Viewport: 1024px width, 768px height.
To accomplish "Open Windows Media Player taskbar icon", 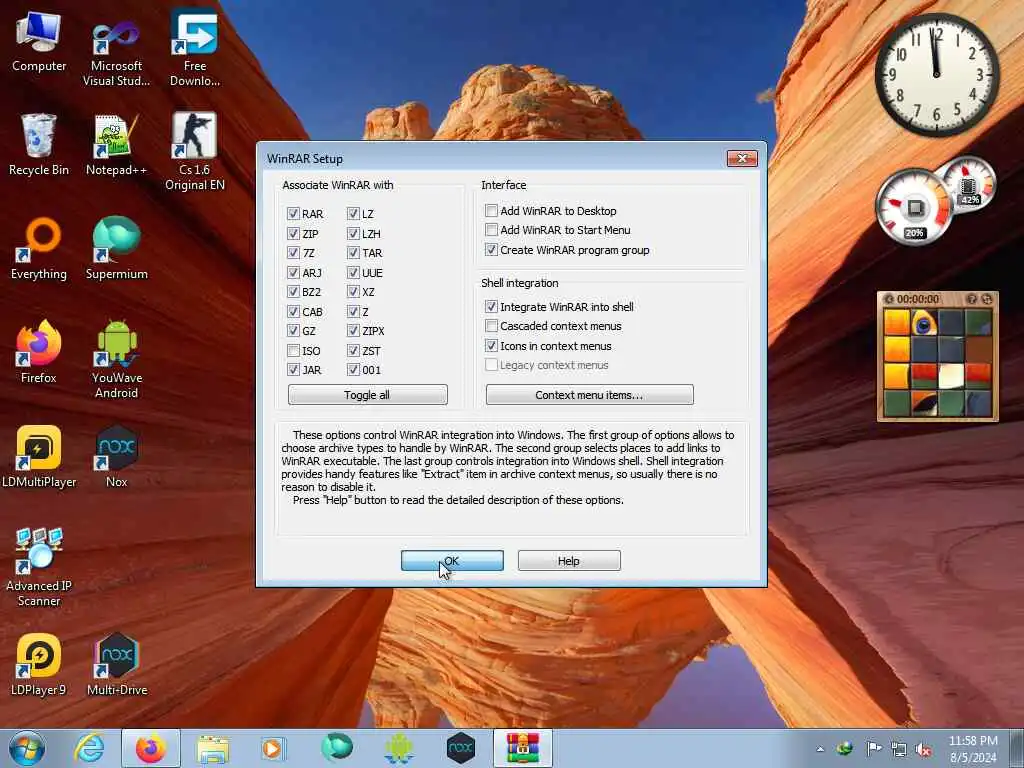I will [273, 748].
